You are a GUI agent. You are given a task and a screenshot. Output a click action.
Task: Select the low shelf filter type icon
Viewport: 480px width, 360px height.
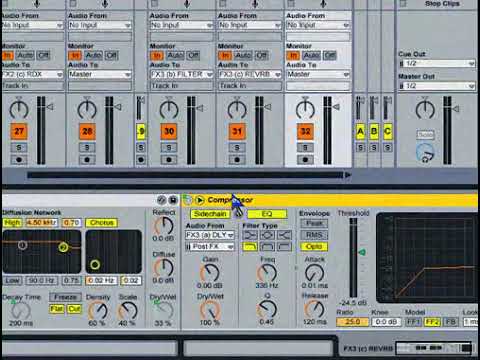tap(250, 235)
